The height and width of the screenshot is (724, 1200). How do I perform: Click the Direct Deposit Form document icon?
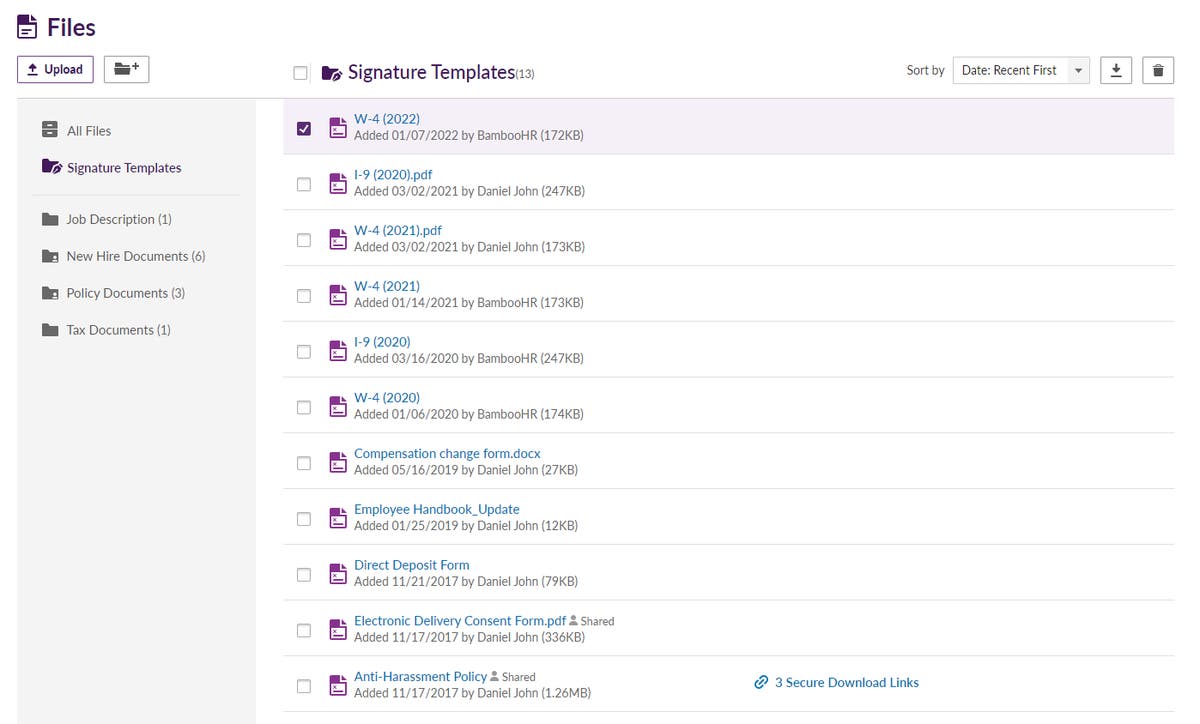click(338, 574)
